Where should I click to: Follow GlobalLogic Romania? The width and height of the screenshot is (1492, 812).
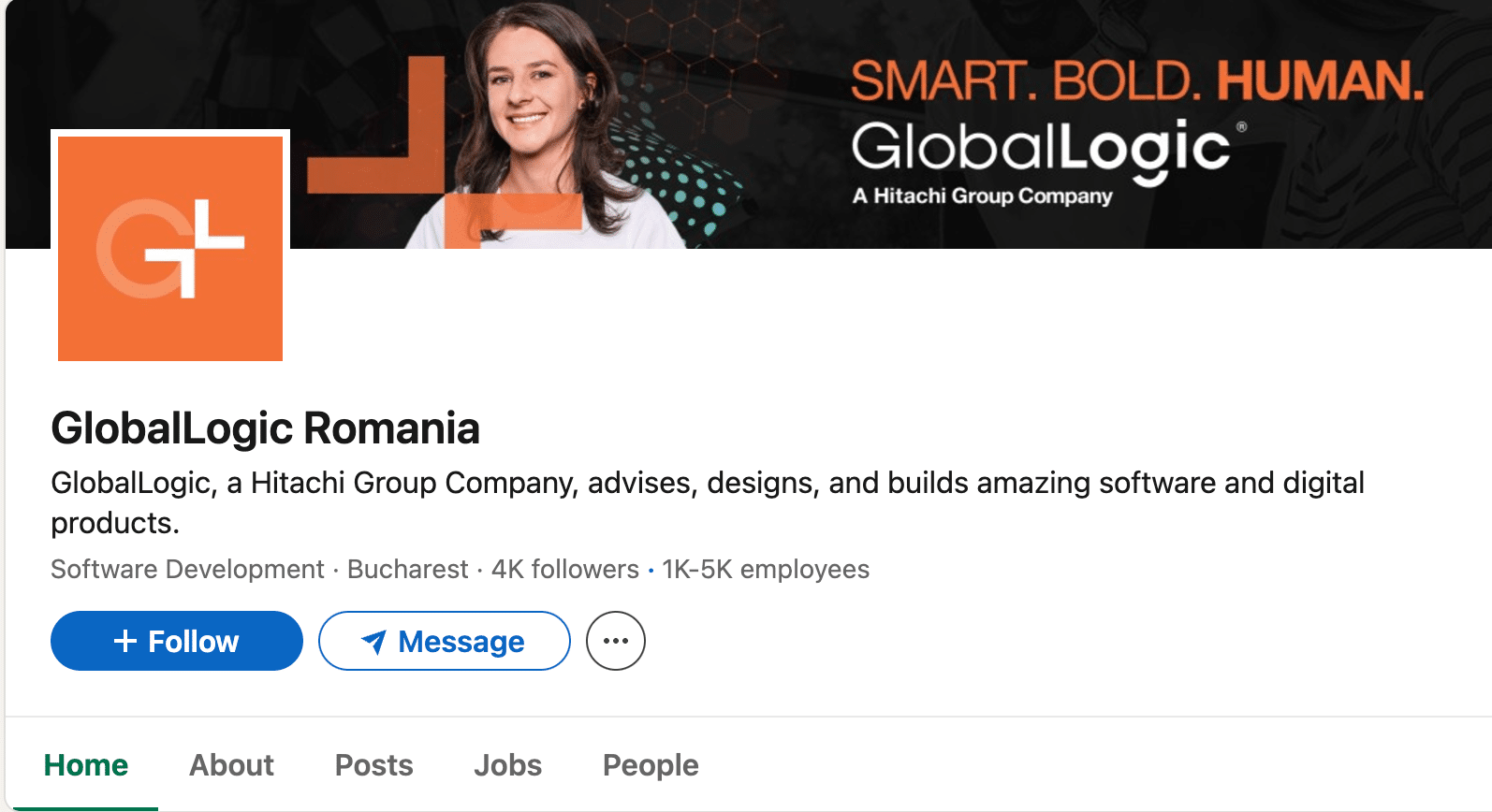click(x=176, y=641)
